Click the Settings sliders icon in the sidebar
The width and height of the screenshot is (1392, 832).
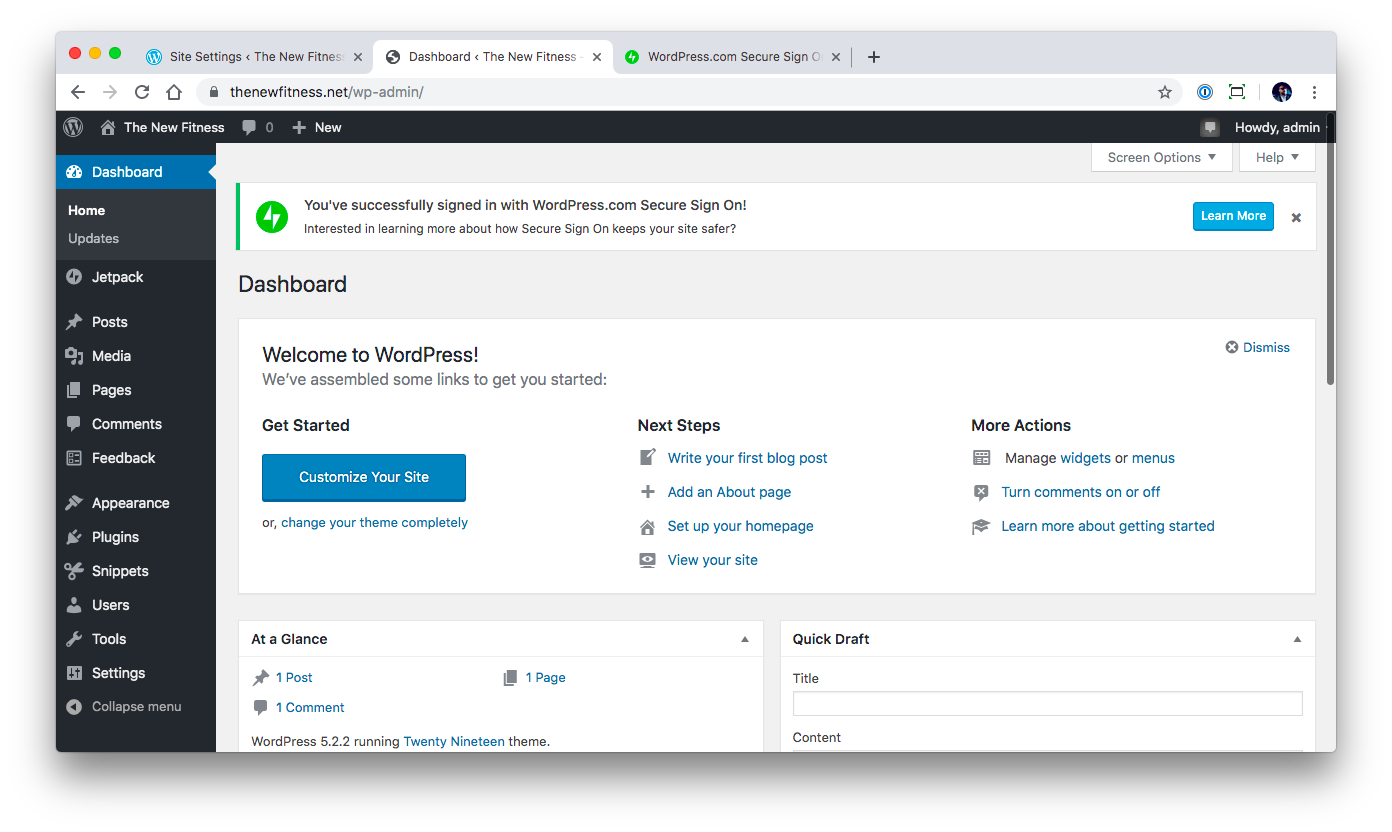(74, 673)
